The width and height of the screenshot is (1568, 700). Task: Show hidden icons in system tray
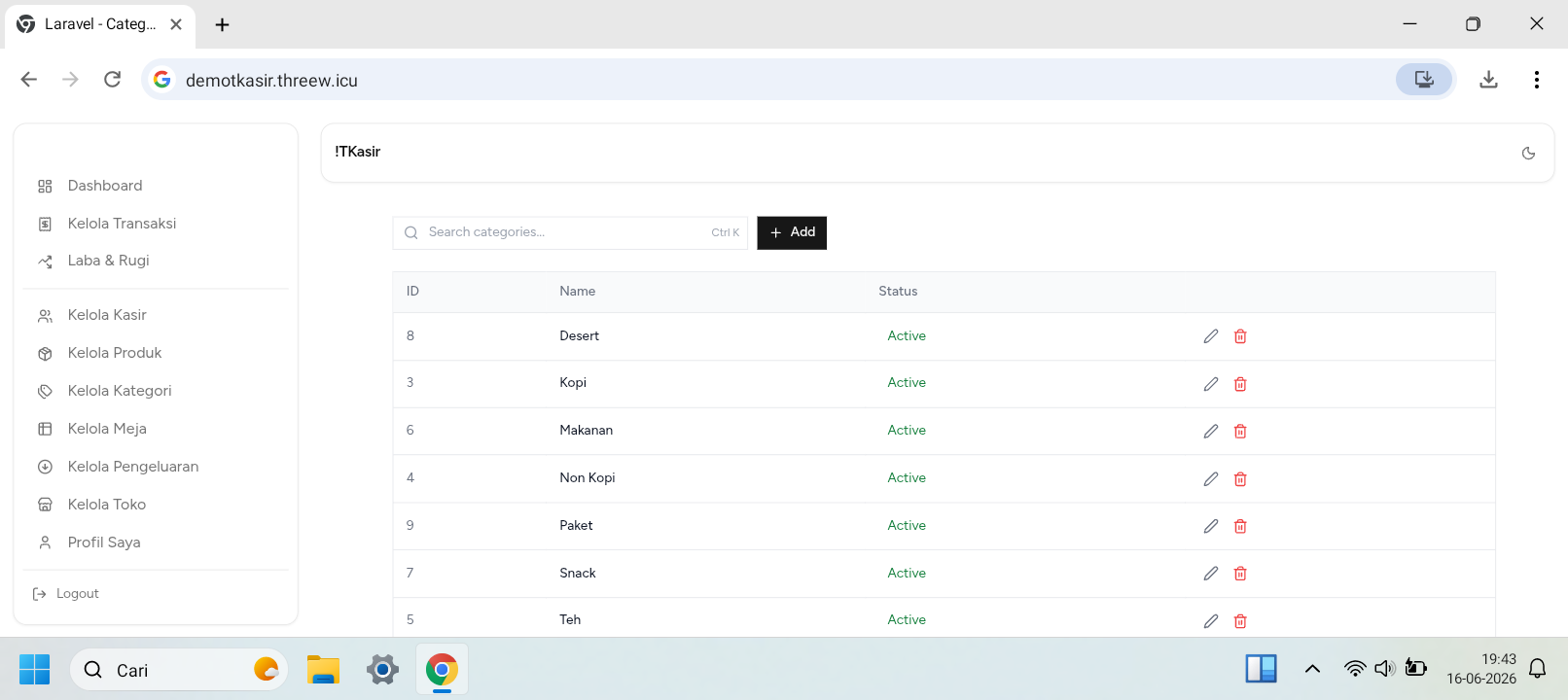pyautogui.click(x=1312, y=669)
